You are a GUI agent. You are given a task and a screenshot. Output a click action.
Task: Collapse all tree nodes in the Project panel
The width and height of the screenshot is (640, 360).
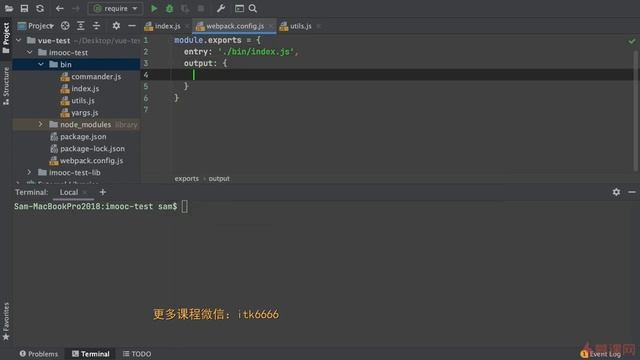(96, 26)
